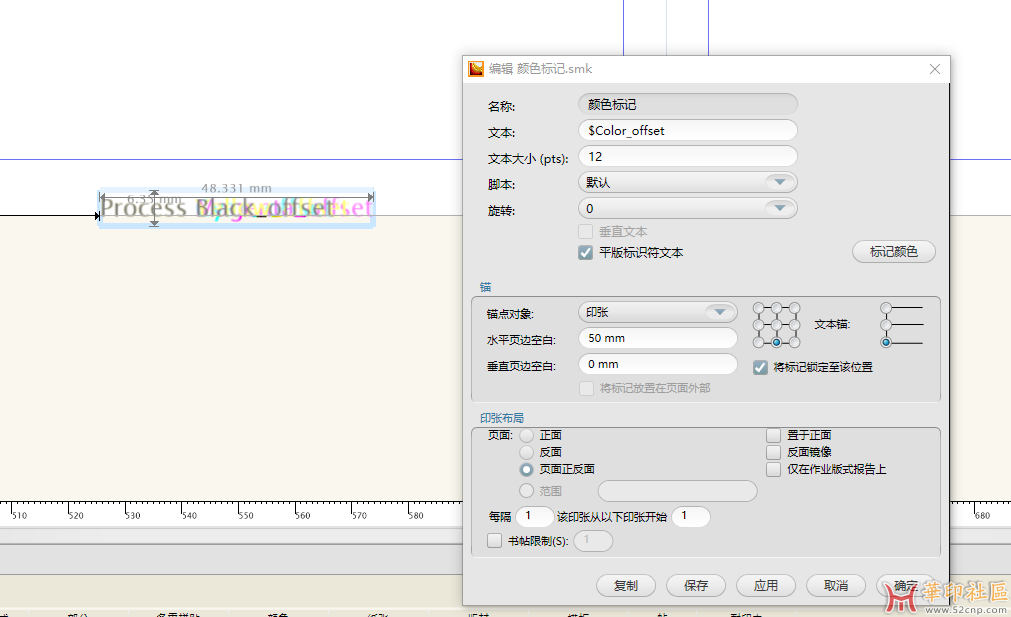Select the top-right anchor point in anchor grid
1011x617 pixels.
794,308
